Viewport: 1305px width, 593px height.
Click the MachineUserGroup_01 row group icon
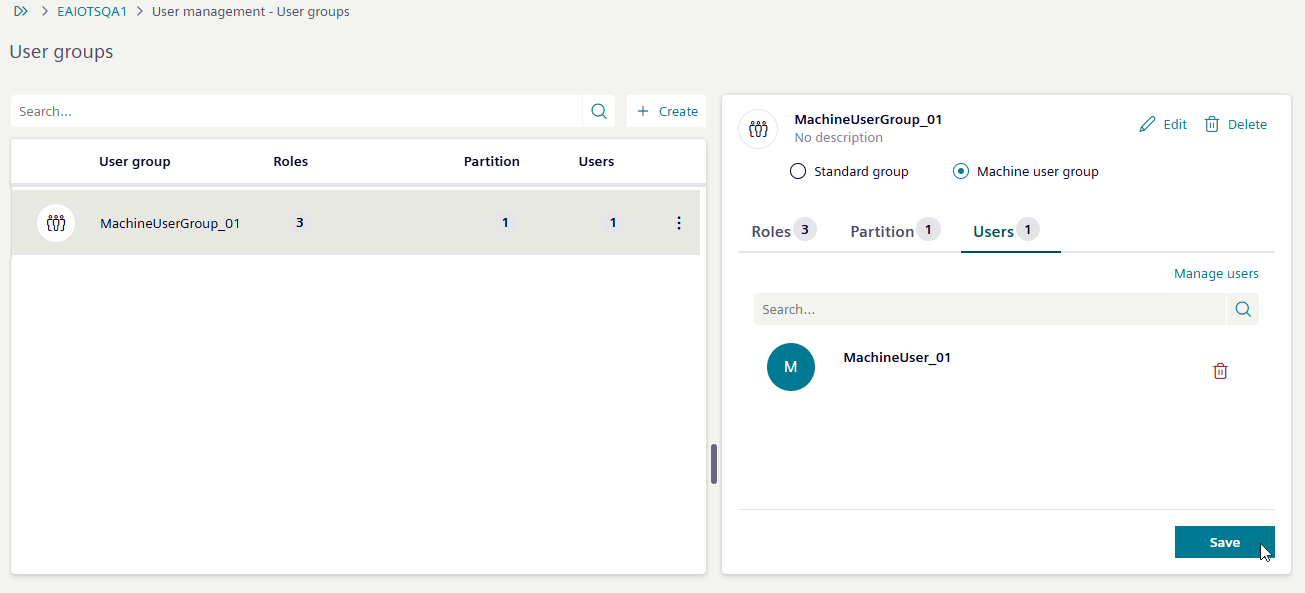pyautogui.click(x=56, y=223)
